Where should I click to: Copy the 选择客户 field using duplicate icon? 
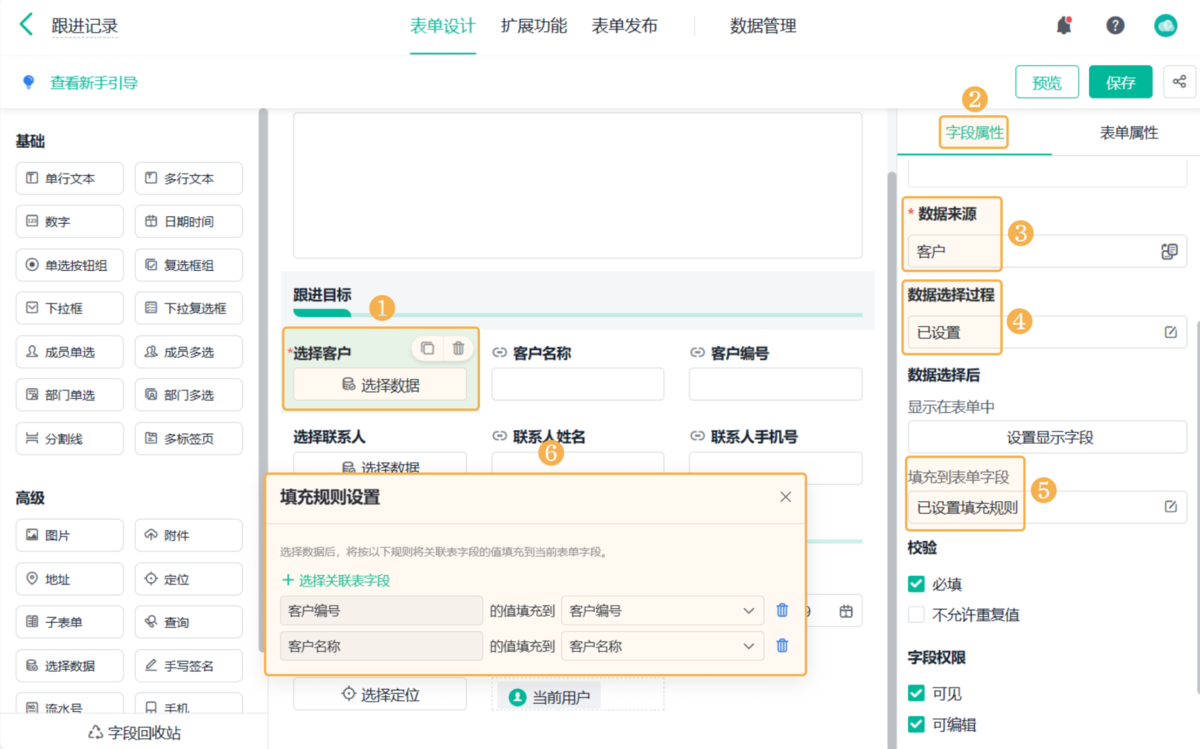(427, 348)
